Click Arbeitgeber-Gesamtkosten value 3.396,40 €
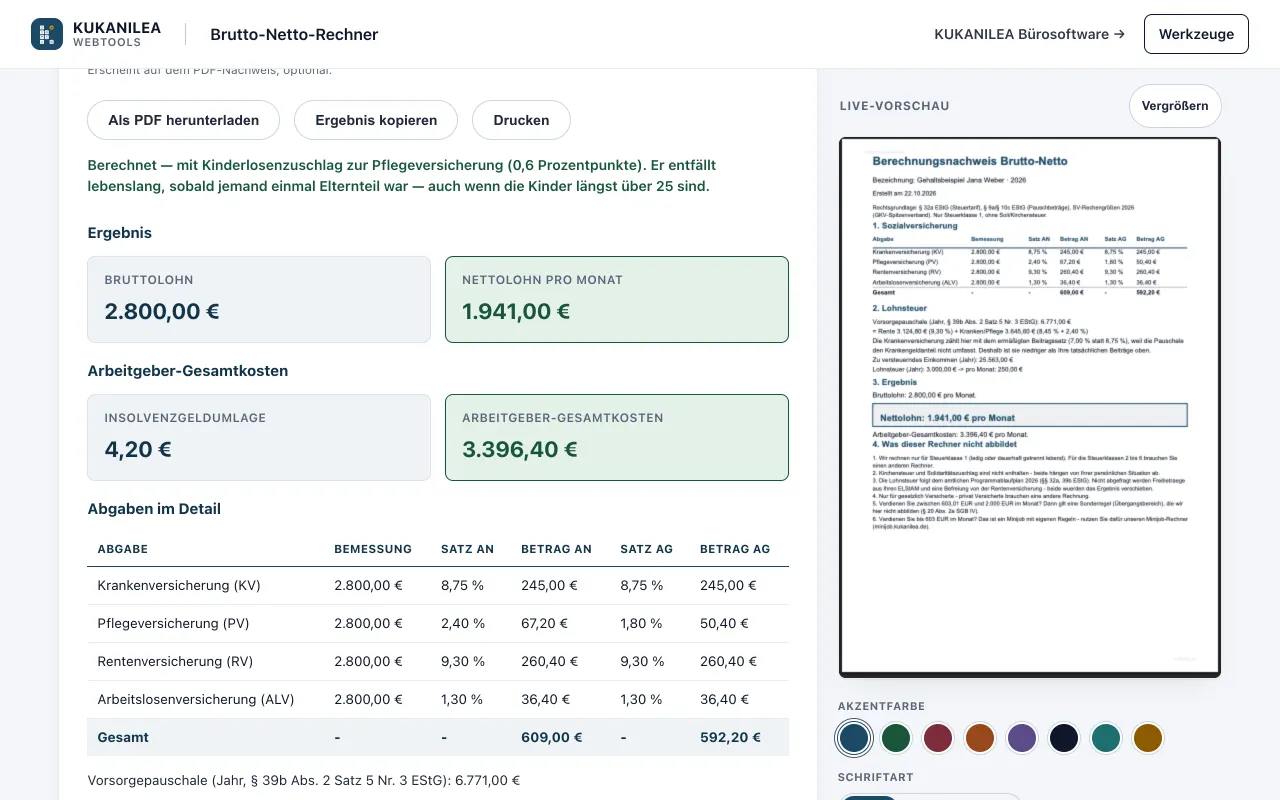Image resolution: width=1280 pixels, height=800 pixels. click(x=520, y=449)
